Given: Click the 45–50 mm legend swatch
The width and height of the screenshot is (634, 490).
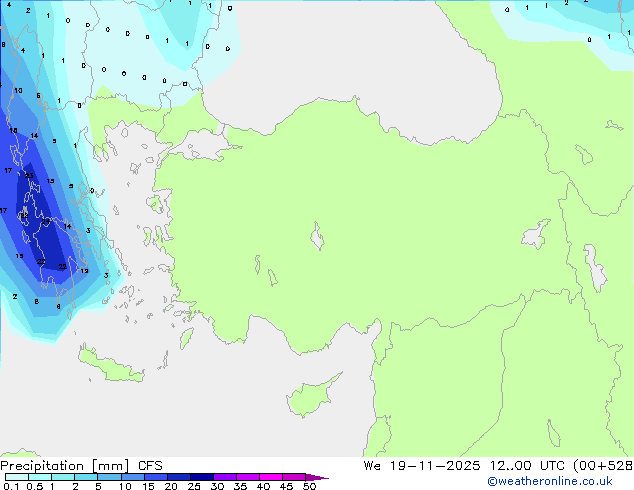Looking at the screenshot, I should pyautogui.click(x=294, y=477).
